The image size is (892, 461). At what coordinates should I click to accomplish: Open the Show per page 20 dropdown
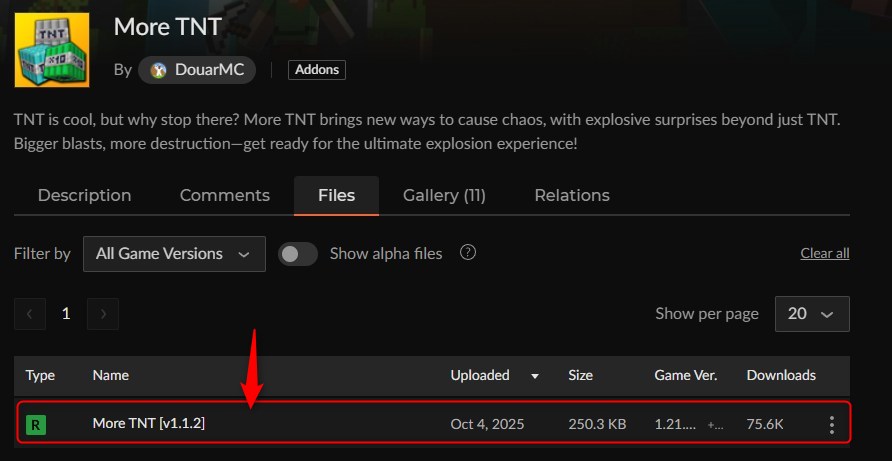pyautogui.click(x=812, y=314)
